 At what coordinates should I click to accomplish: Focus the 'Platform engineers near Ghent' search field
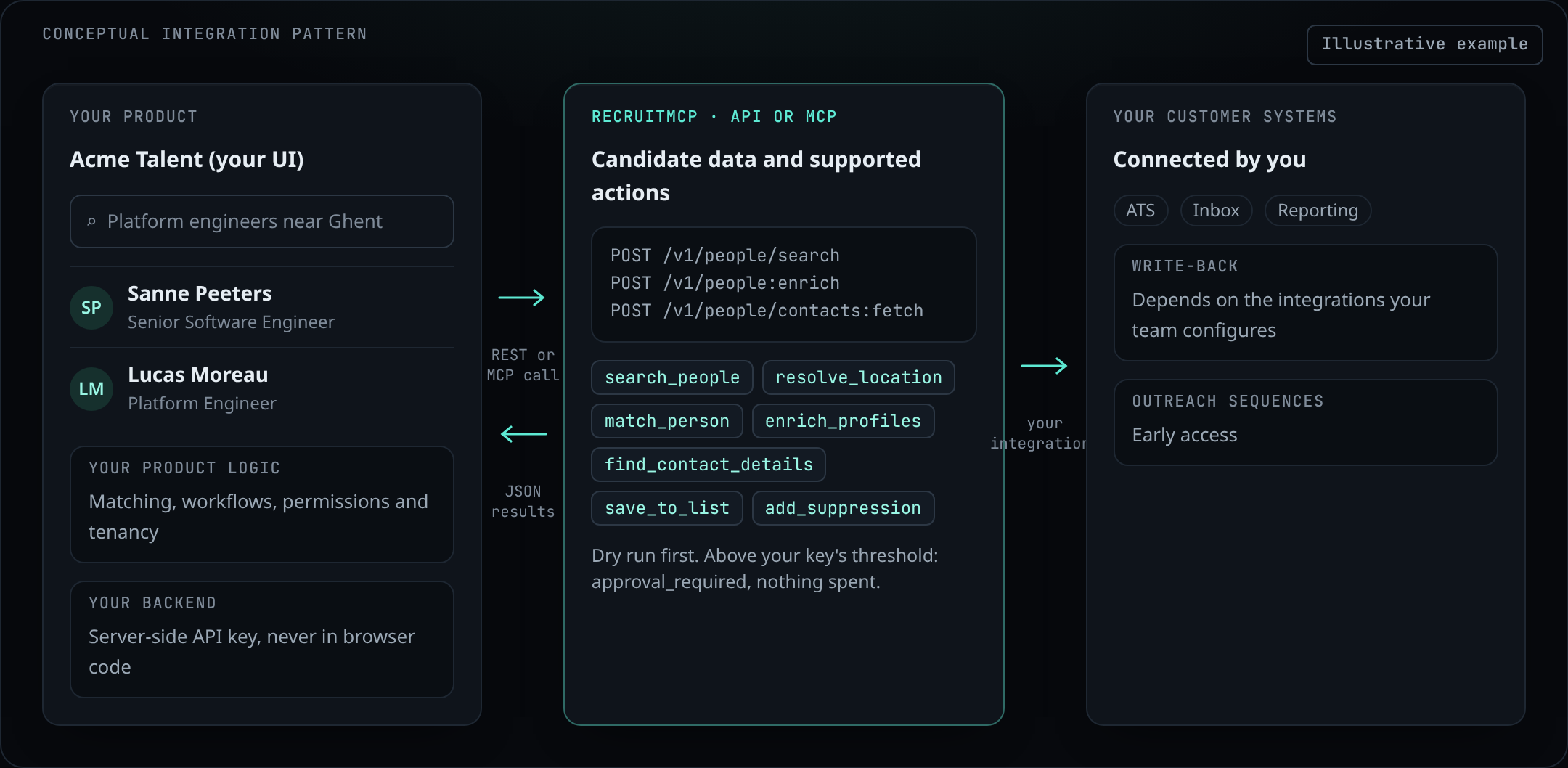point(262,221)
